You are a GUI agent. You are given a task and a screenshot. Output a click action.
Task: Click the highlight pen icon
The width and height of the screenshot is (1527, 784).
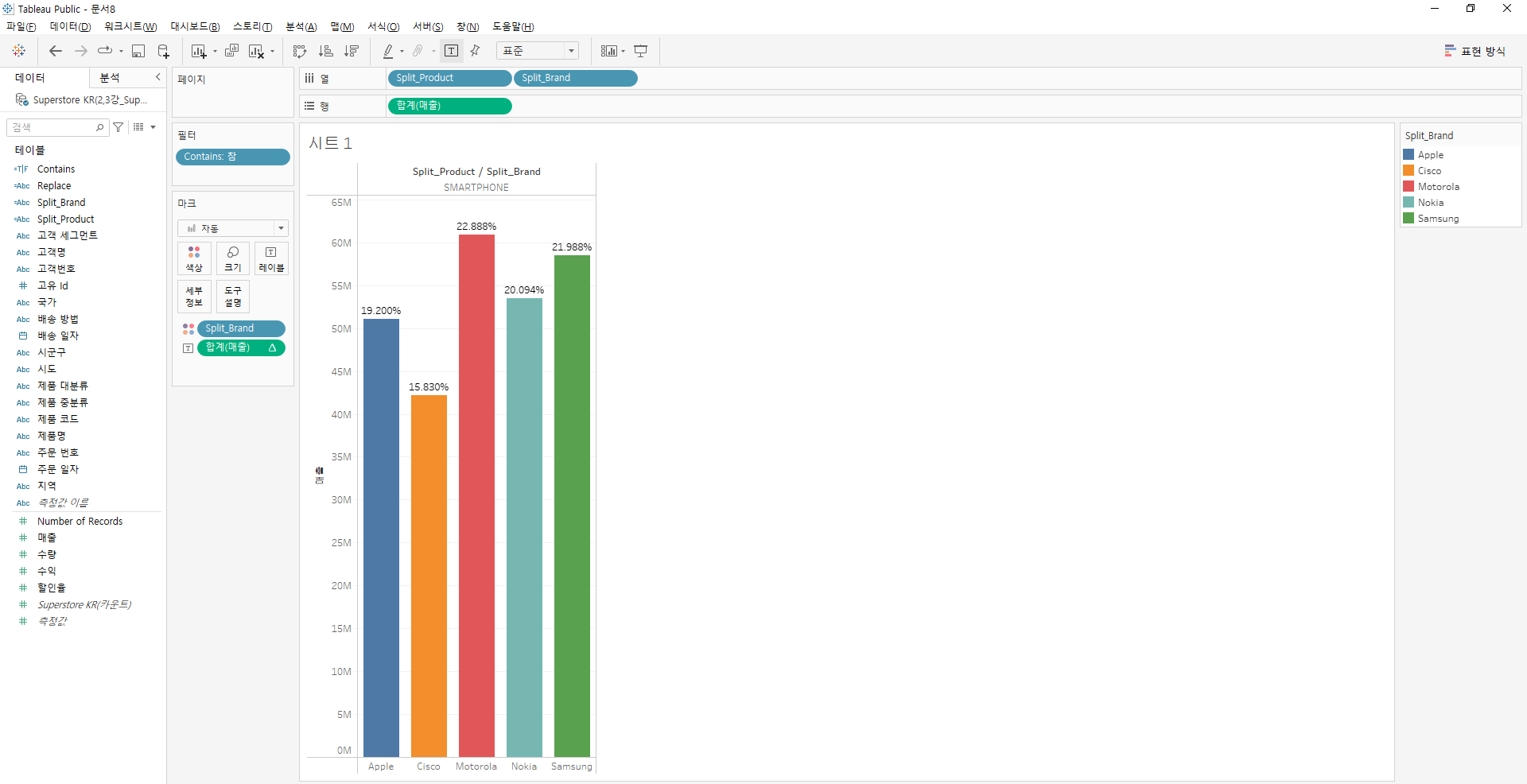point(388,51)
